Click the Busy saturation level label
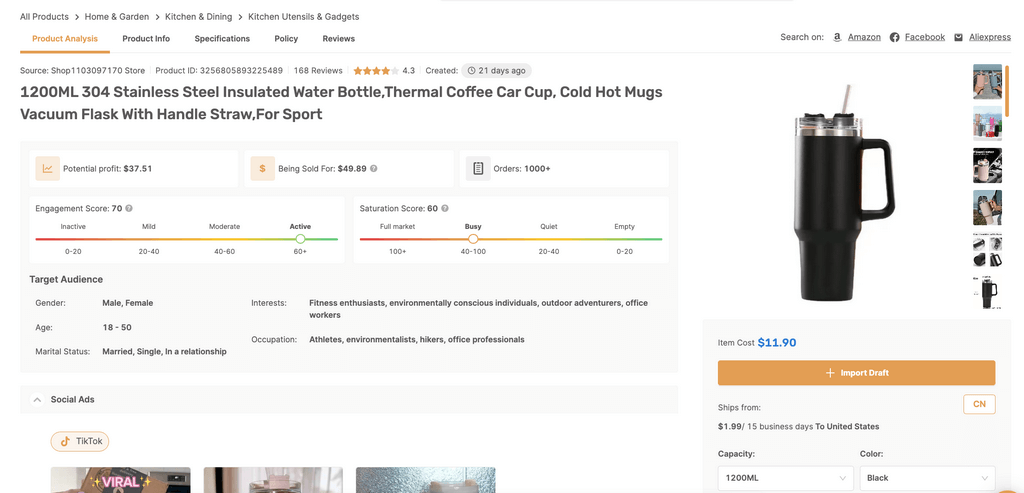 [473, 227]
